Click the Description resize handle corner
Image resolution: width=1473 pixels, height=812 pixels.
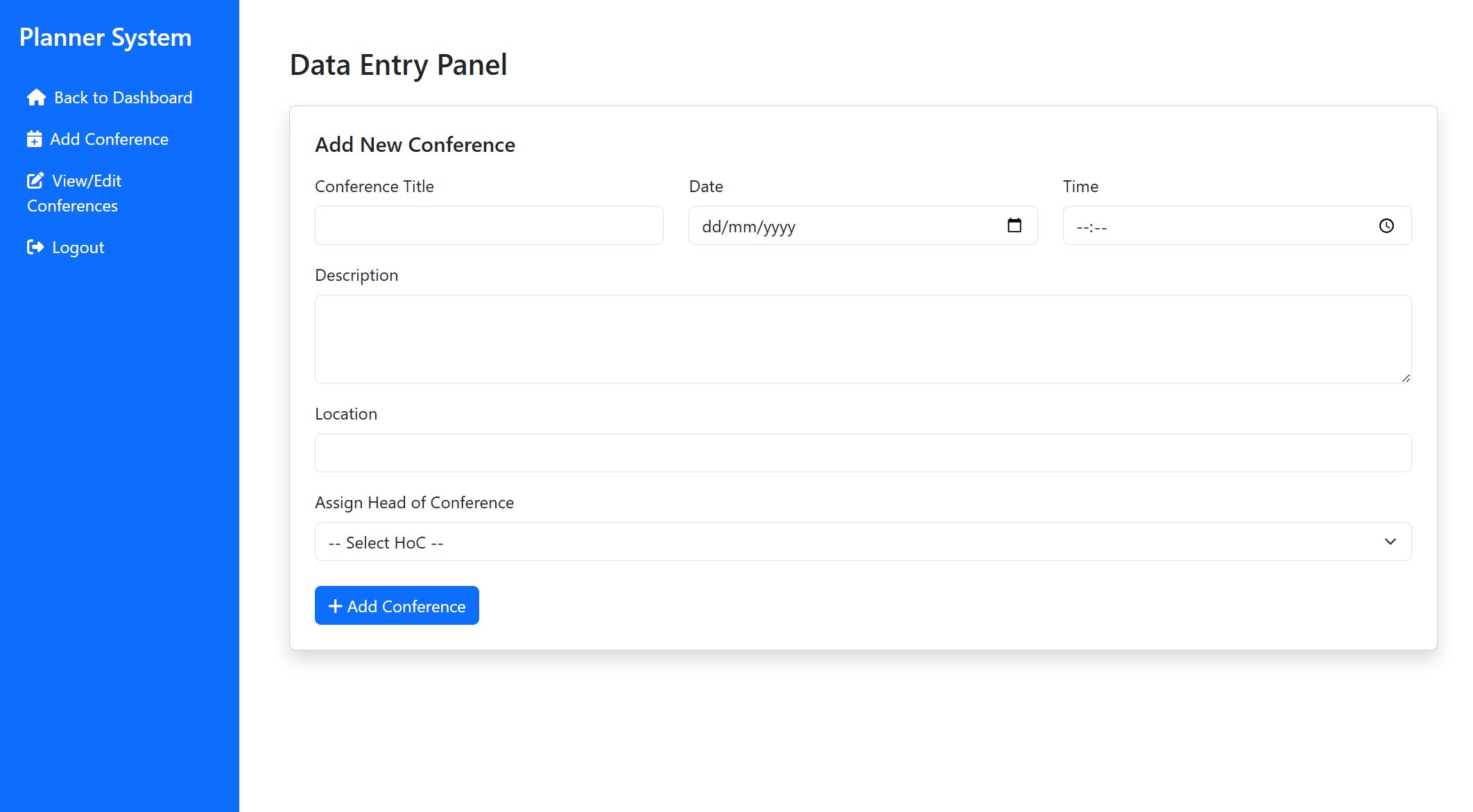point(1406,378)
